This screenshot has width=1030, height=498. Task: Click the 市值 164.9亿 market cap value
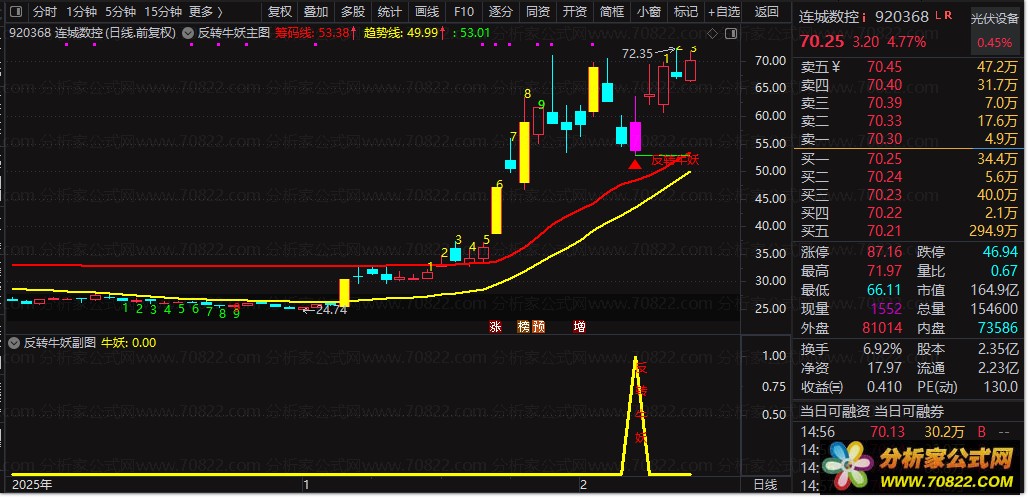tap(995, 289)
